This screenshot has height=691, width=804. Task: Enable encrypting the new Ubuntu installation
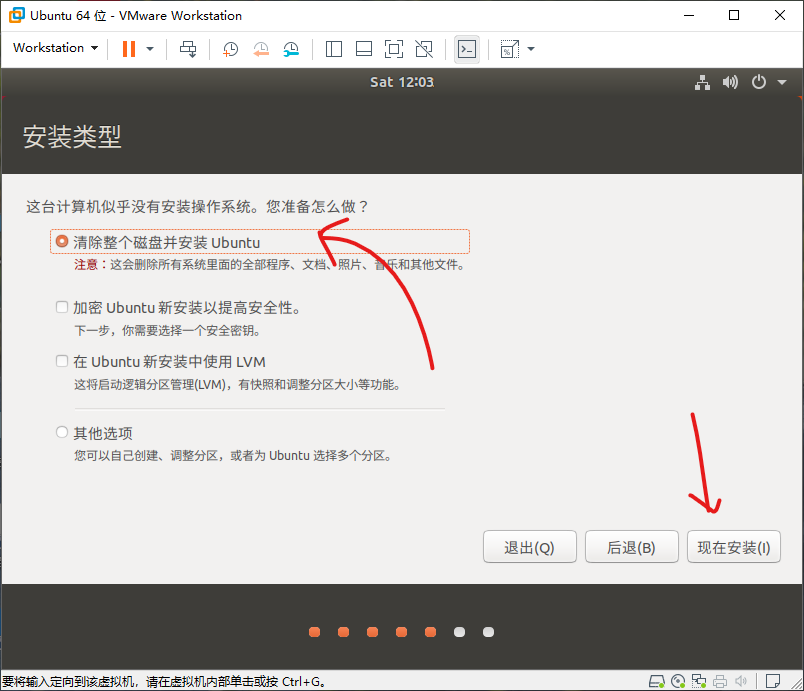[x=62, y=307]
